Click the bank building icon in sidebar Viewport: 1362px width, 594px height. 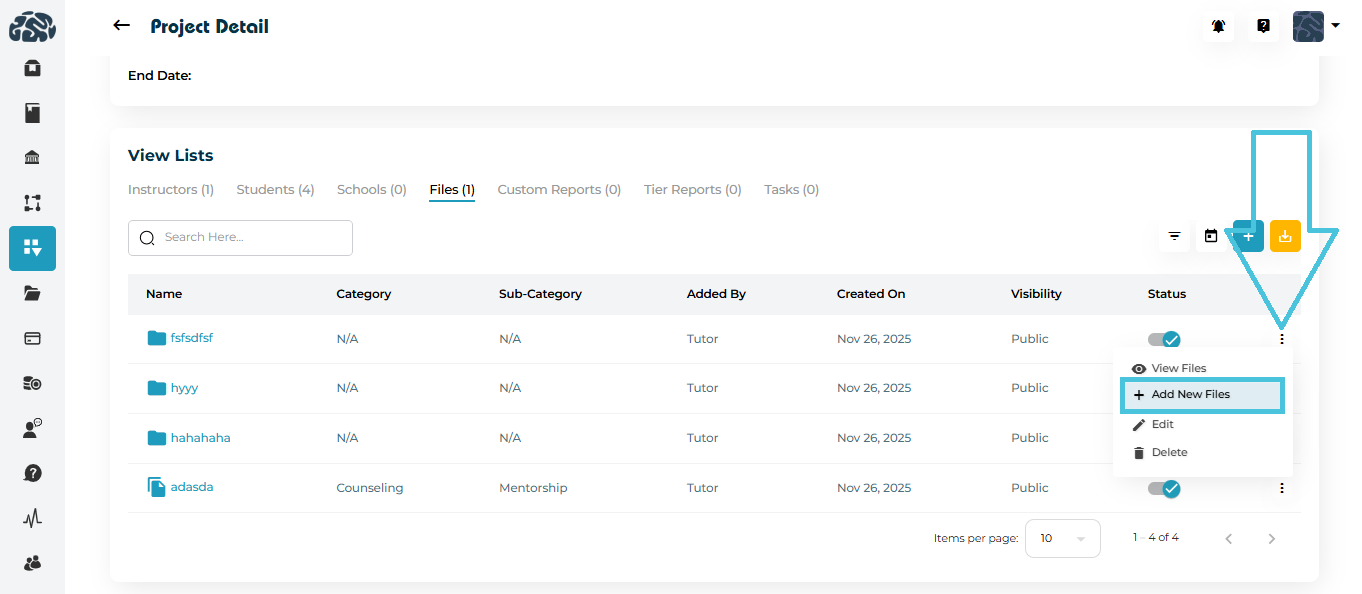32,158
